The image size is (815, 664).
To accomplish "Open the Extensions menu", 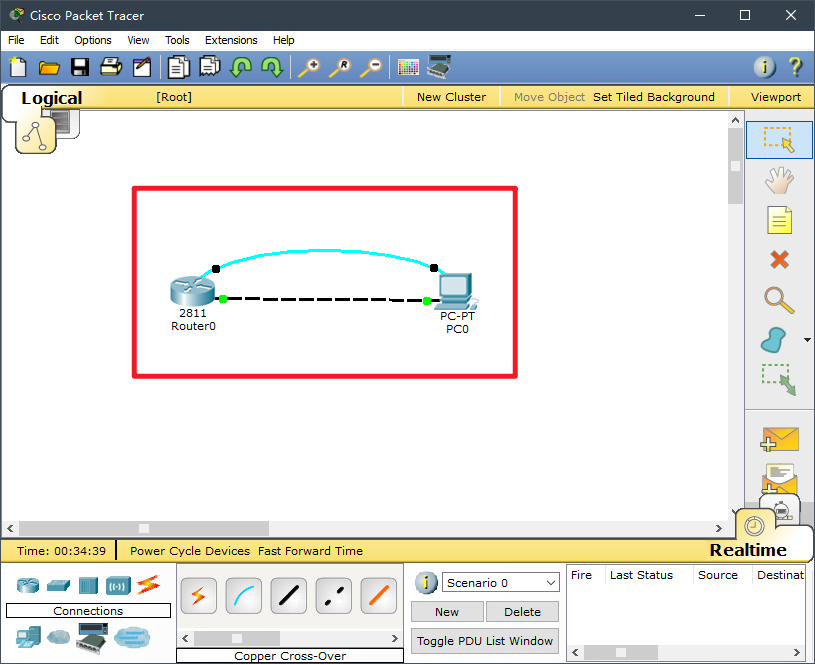I will 231,40.
